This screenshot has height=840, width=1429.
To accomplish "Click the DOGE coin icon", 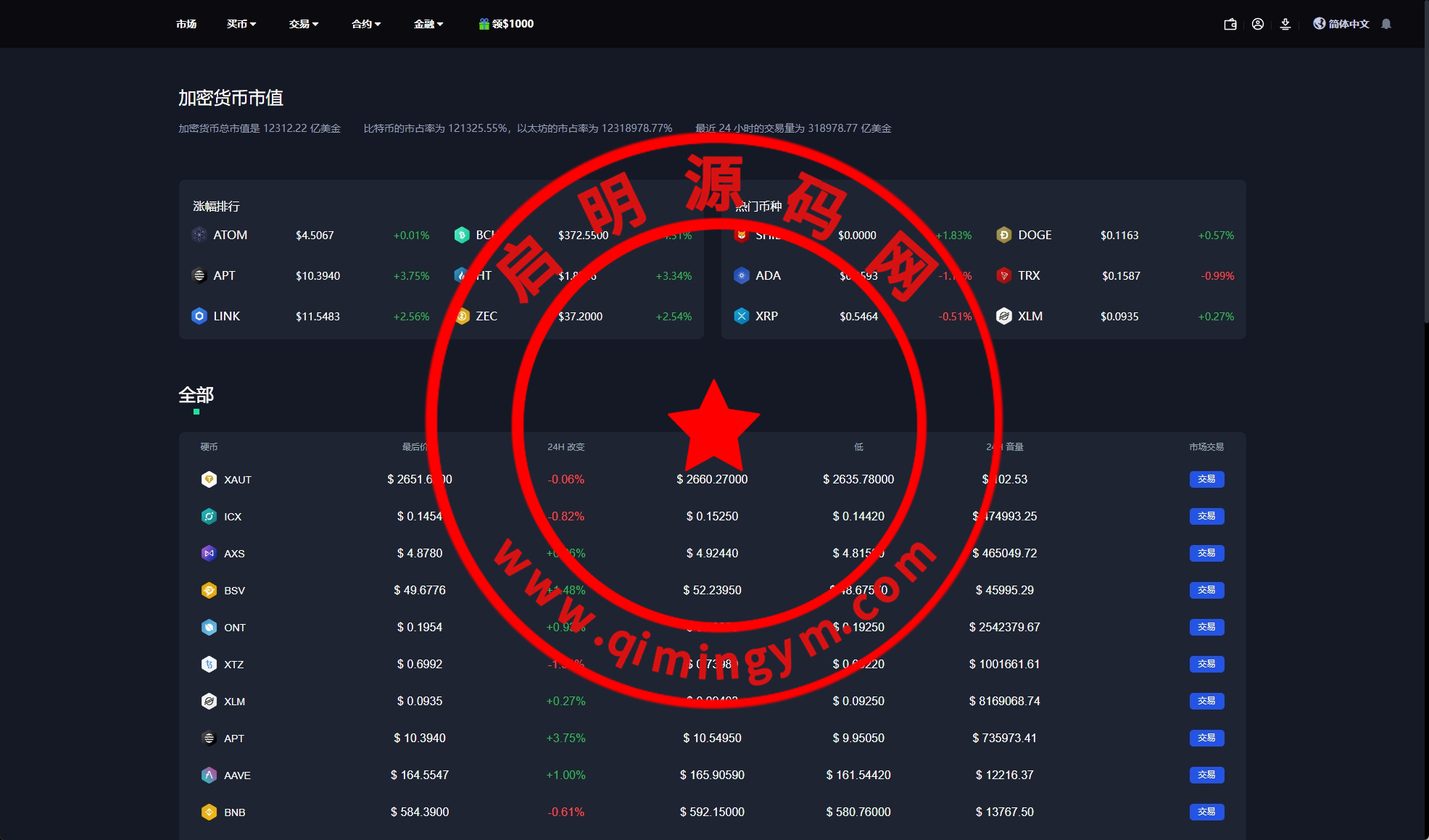I will (x=1003, y=235).
